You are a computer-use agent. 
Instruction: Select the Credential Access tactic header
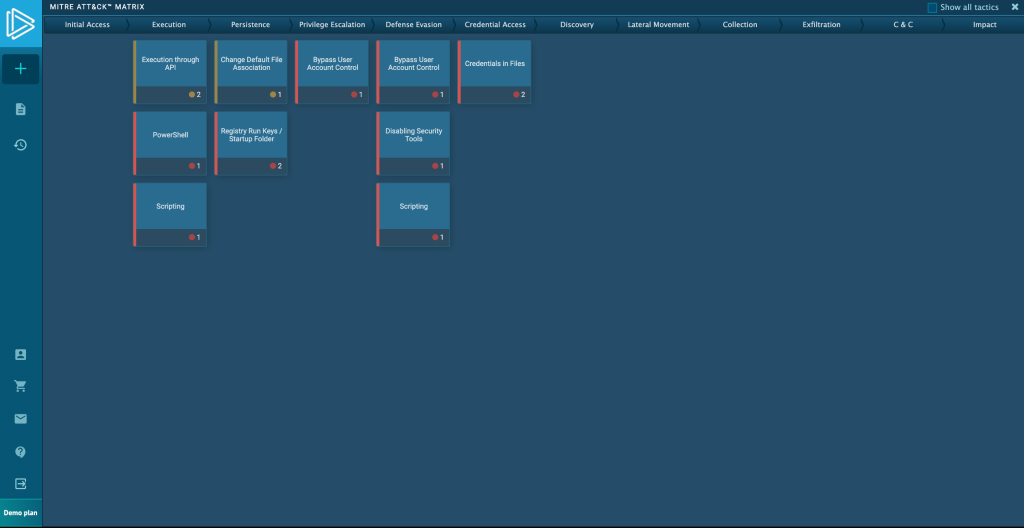pos(495,25)
